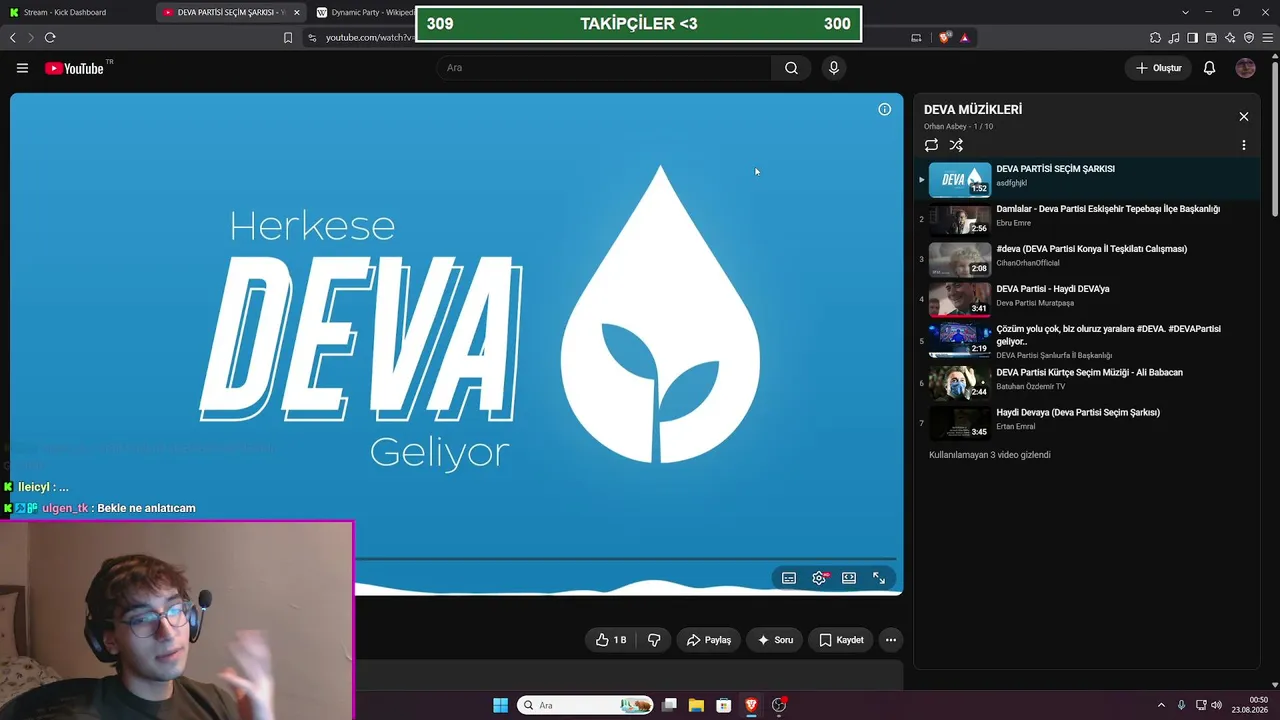The width and height of the screenshot is (1280, 720).
Task: Open the Çözüm yolu çok playlist video
Action: point(1088,341)
